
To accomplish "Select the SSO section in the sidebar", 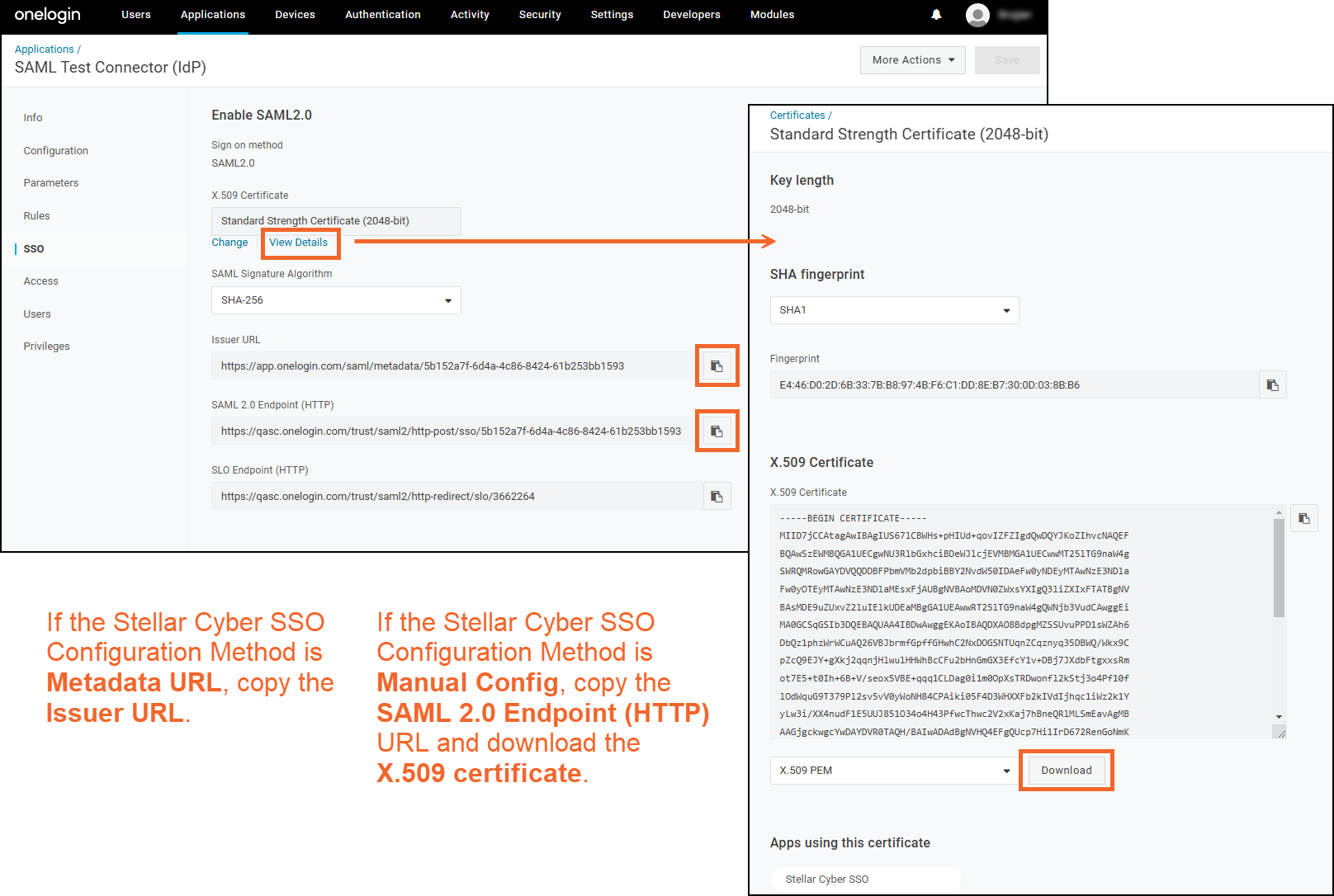I will tap(33, 248).
